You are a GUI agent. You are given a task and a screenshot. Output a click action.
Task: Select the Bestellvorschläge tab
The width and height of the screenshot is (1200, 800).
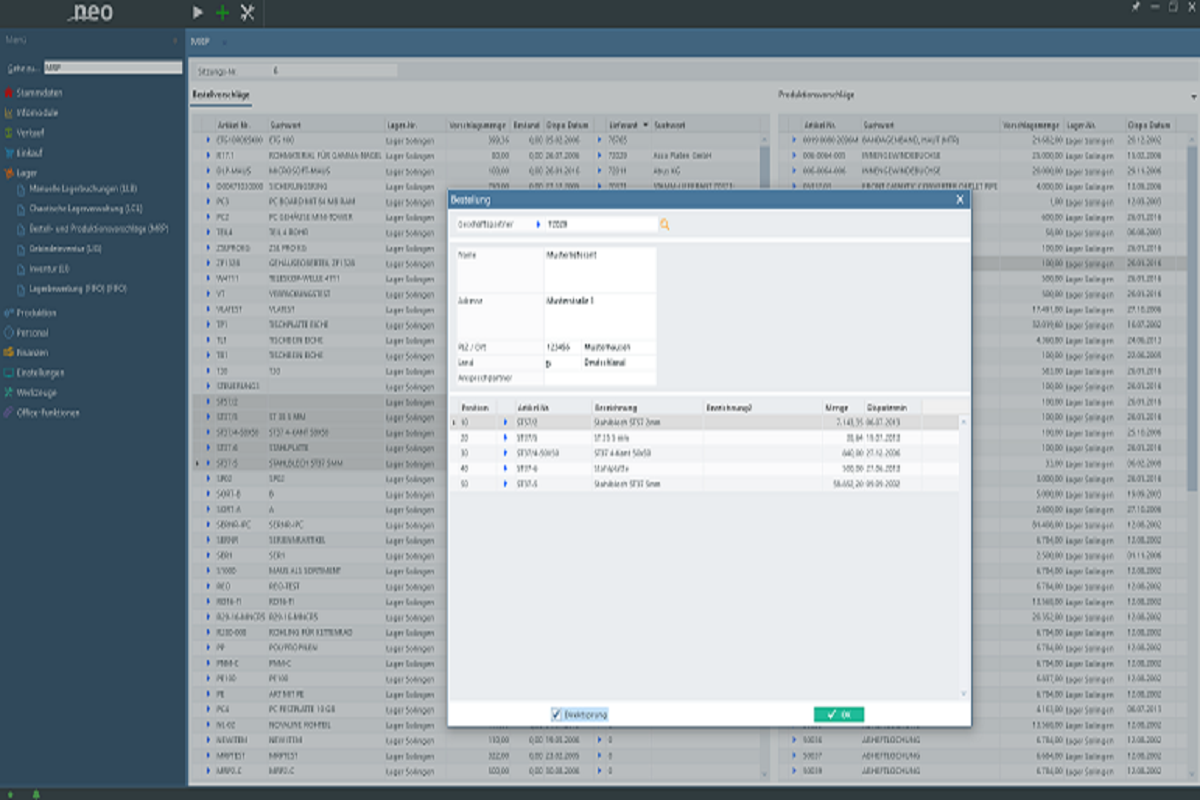[221, 95]
